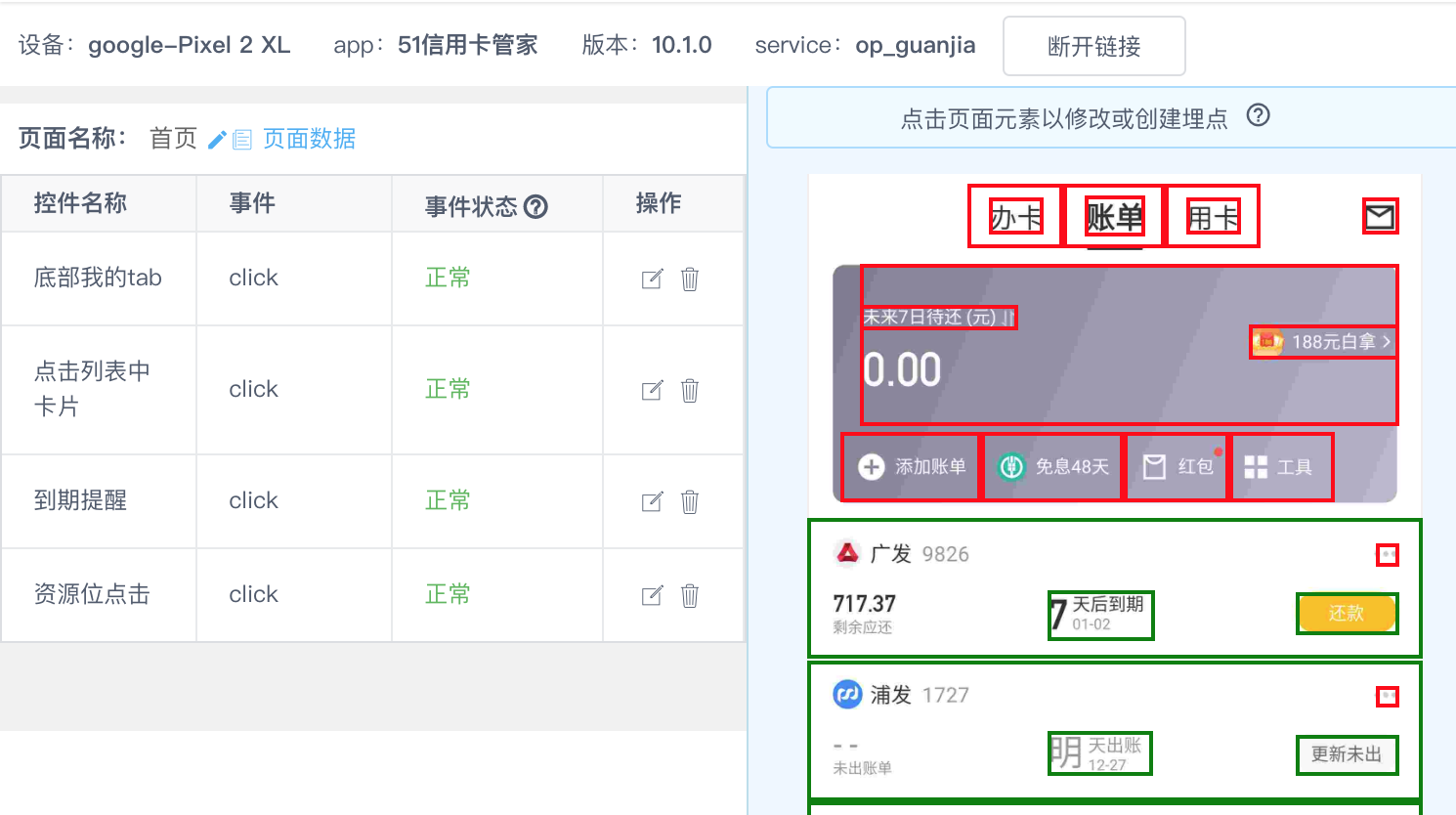Image resolution: width=1456 pixels, height=815 pixels.
Task: Click the service value op_guanjia
Action: (x=915, y=46)
